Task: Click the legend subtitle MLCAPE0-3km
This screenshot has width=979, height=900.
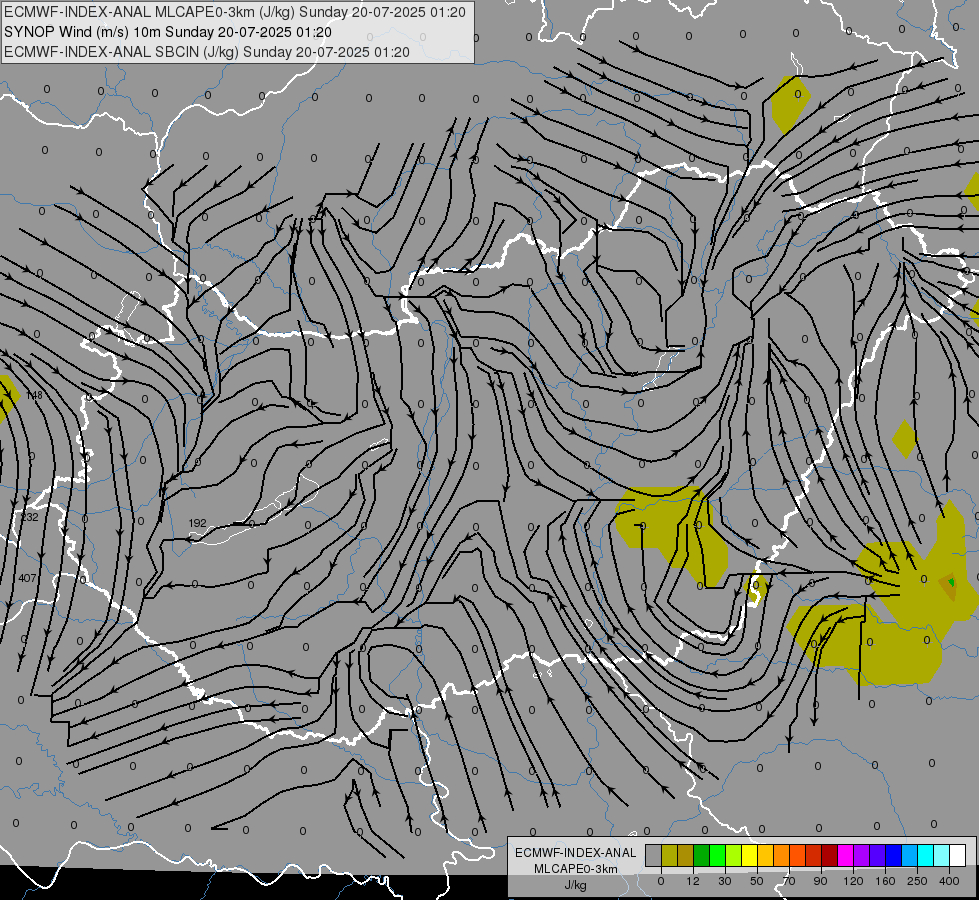Action: [x=576, y=869]
